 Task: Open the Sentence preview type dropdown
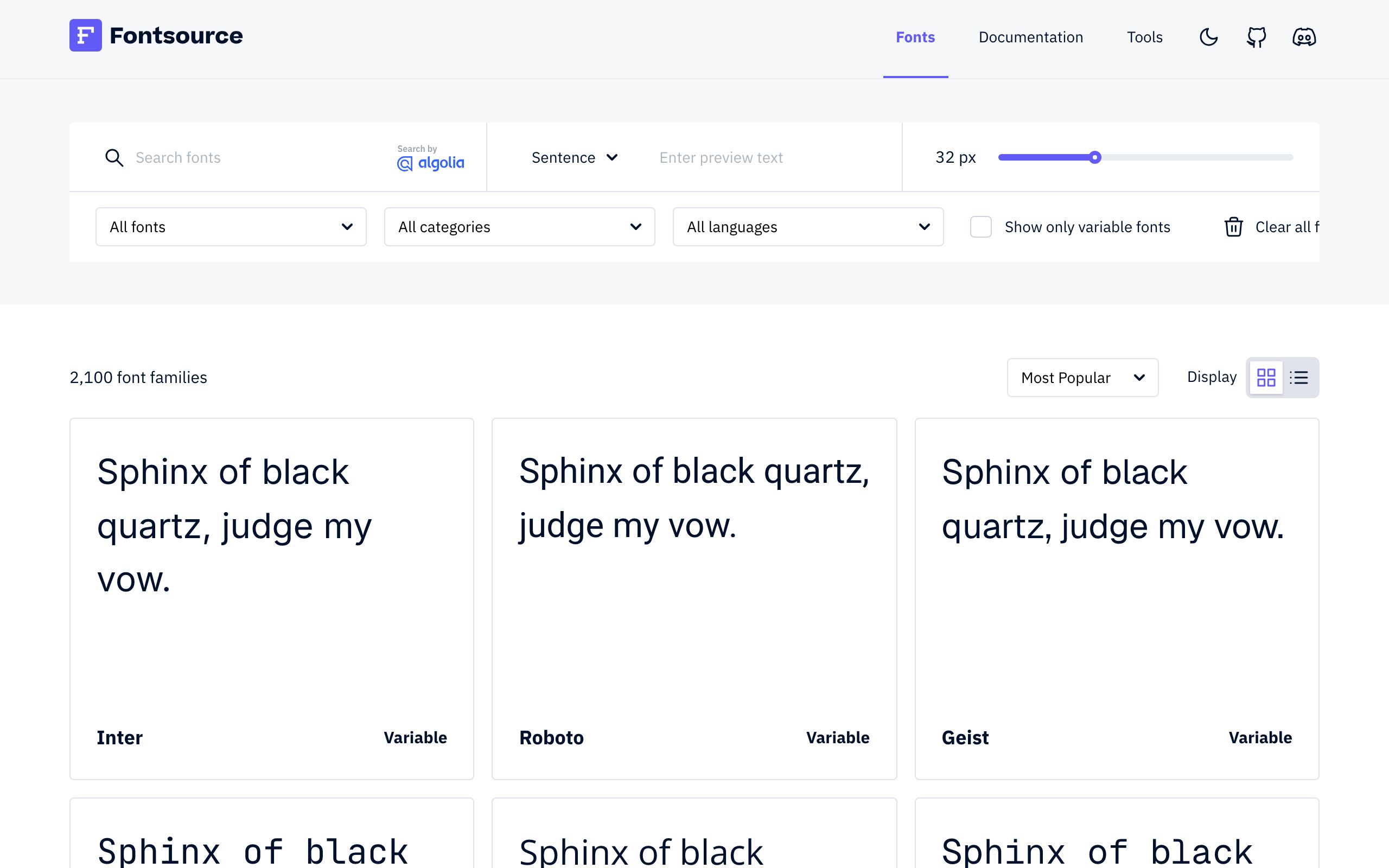click(x=575, y=157)
